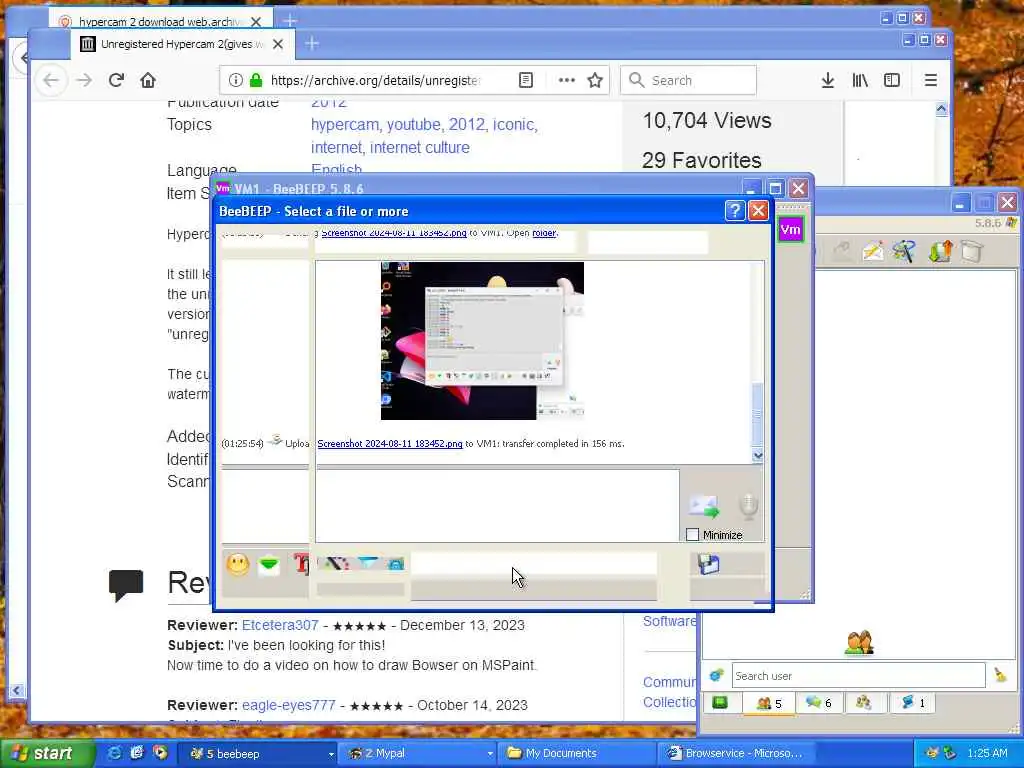The width and height of the screenshot is (1024, 768).
Task: Toggle the Minimize checkbox
Action: [693, 535]
